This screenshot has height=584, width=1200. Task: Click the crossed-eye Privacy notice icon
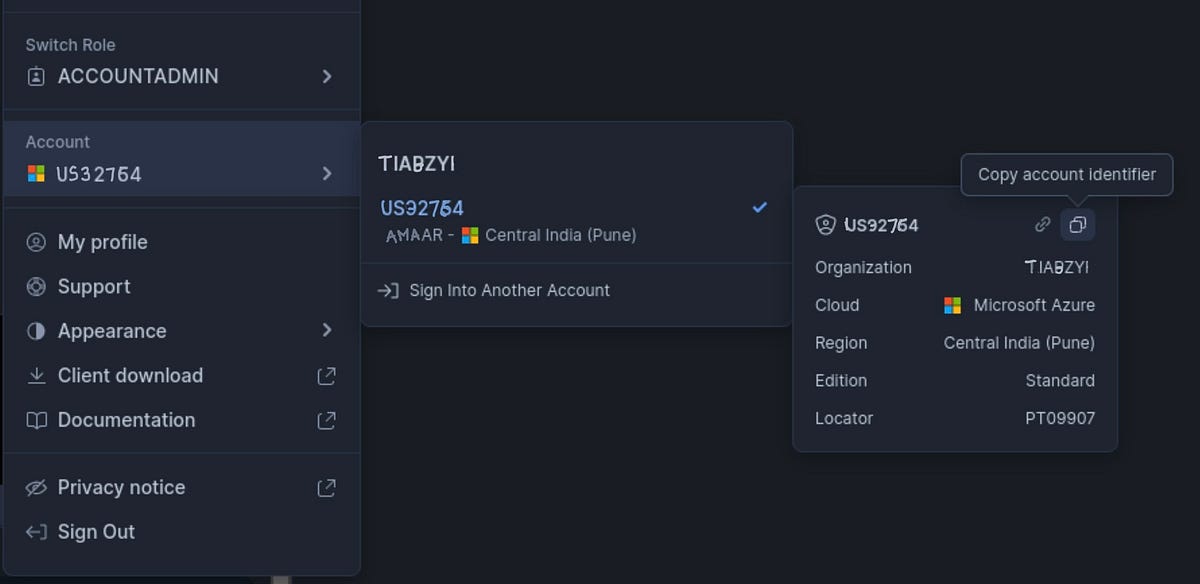pos(37,487)
